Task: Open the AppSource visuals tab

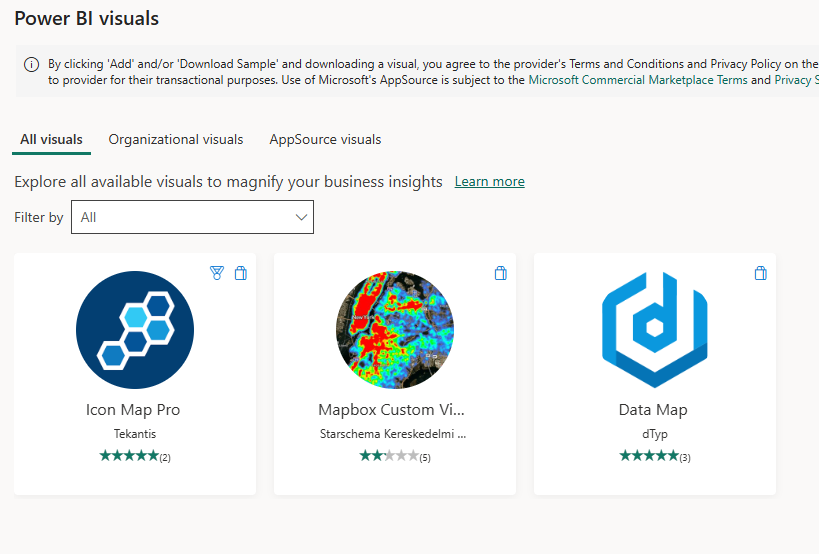Action: [325, 139]
